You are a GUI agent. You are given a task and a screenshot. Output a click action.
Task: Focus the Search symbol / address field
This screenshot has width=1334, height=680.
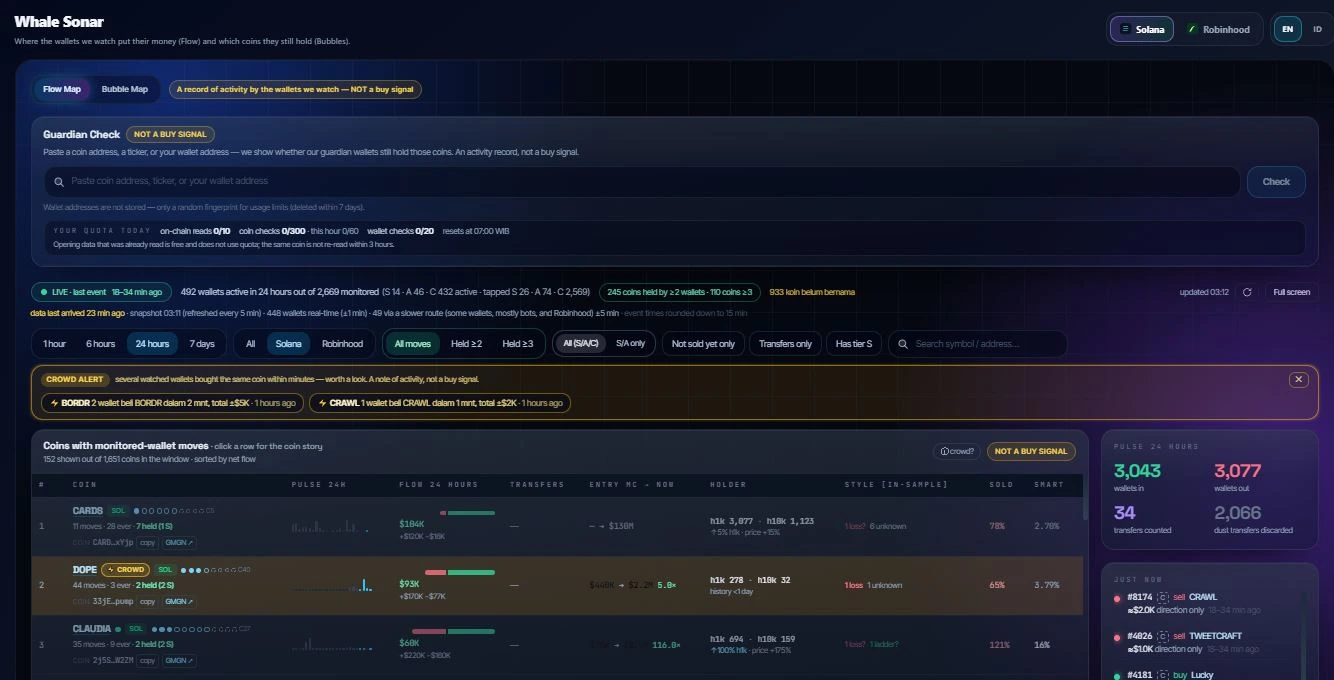click(977, 344)
